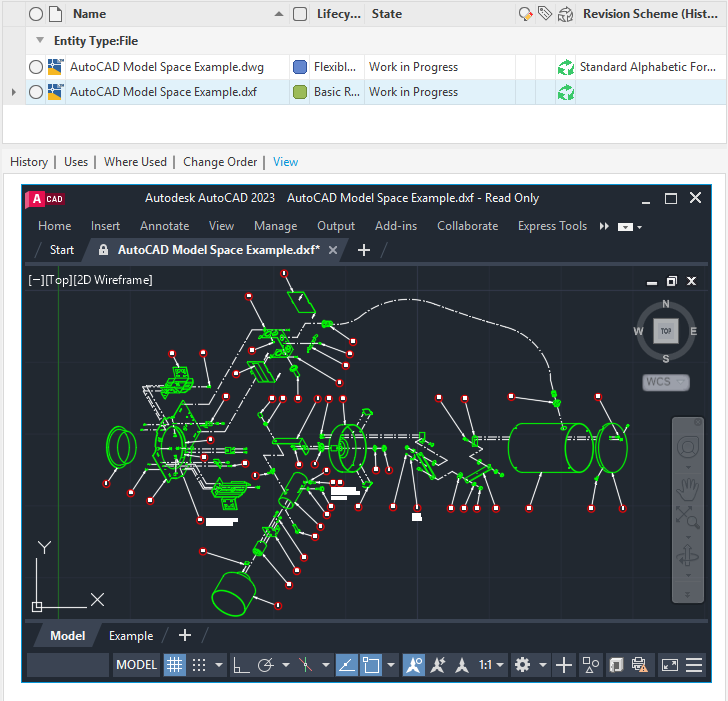The height and width of the screenshot is (701, 728).
Task: Click the State column header
Action: [386, 14]
